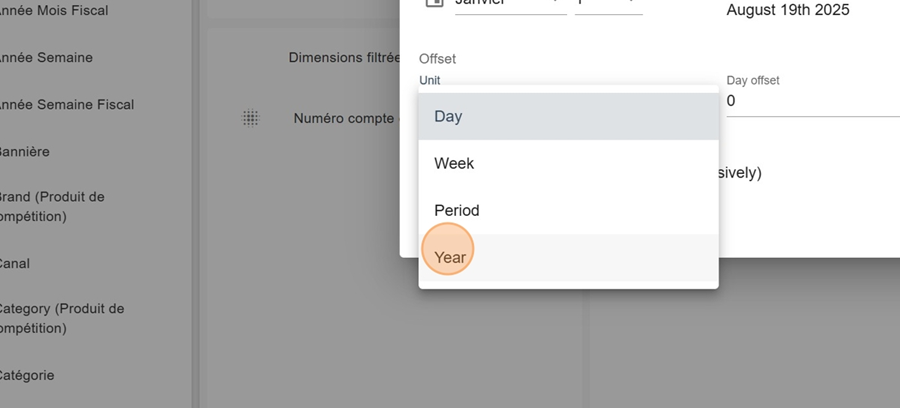Choose Catégorie in the dimension list

coord(26,375)
